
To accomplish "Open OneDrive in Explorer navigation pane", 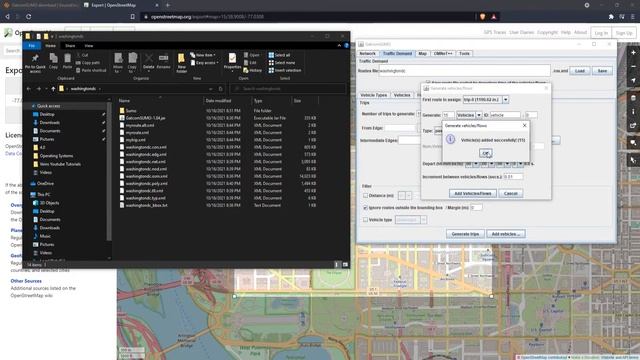I will (45, 184).
